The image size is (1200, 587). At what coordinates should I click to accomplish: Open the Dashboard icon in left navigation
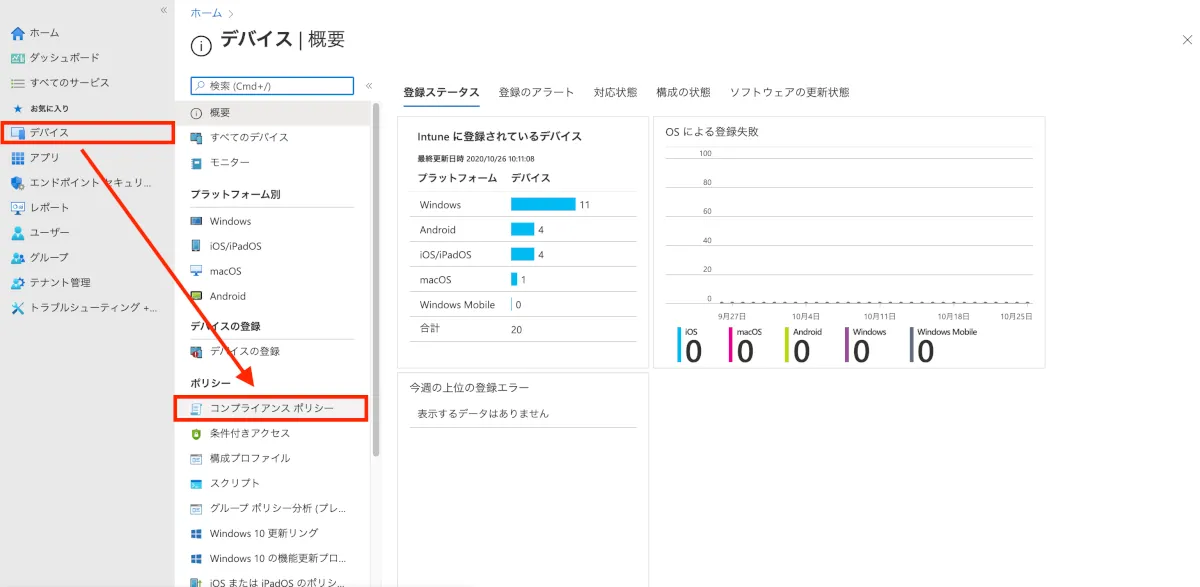17,58
